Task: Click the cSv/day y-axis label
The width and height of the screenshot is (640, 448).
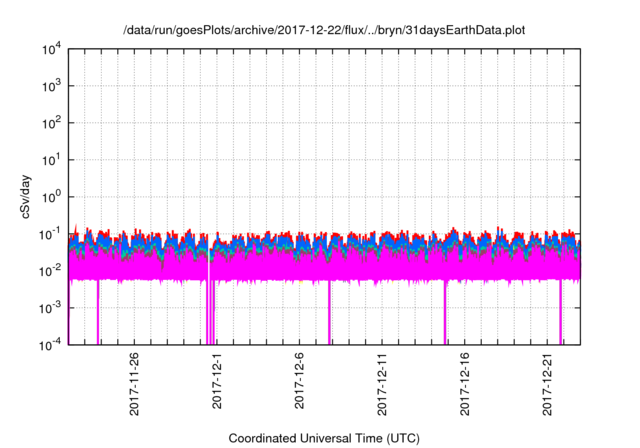Action: click(x=24, y=196)
